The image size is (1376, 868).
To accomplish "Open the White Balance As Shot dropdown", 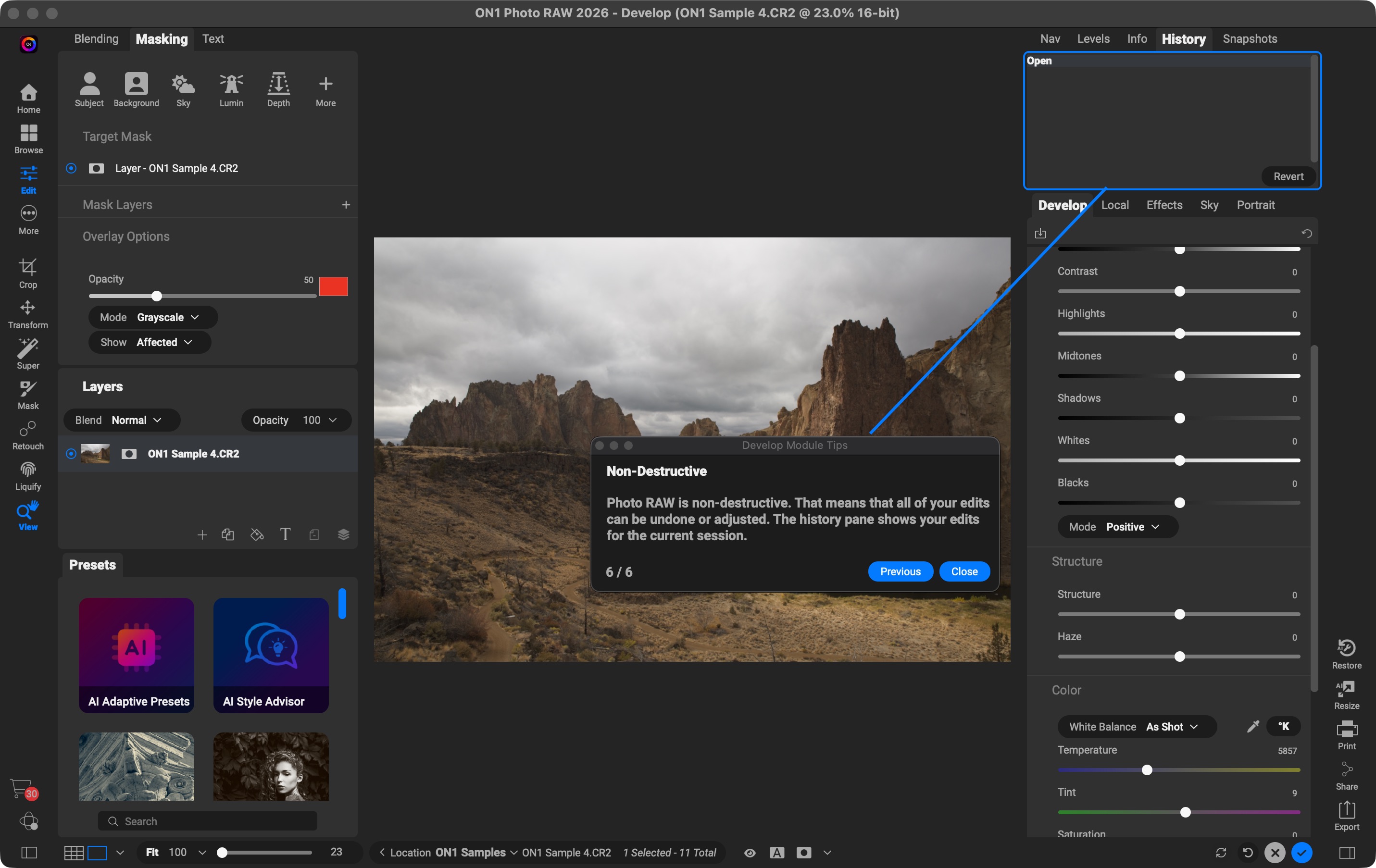I will pyautogui.click(x=1137, y=726).
